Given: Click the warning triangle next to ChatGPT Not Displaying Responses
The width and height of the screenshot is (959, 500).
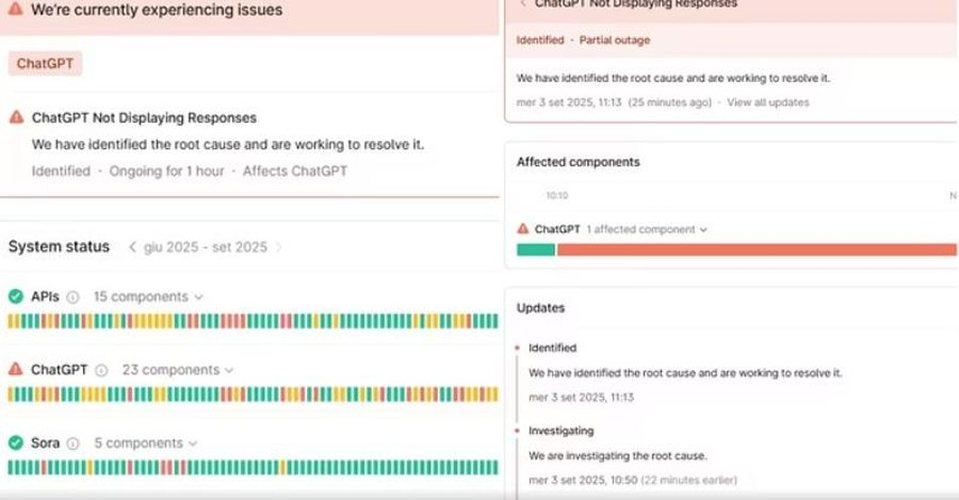Looking at the screenshot, I should point(16,118).
